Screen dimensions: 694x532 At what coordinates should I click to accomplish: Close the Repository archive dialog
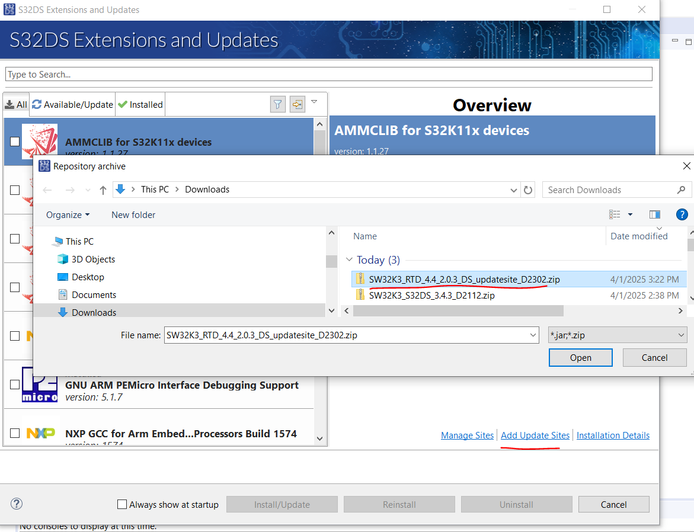click(686, 166)
